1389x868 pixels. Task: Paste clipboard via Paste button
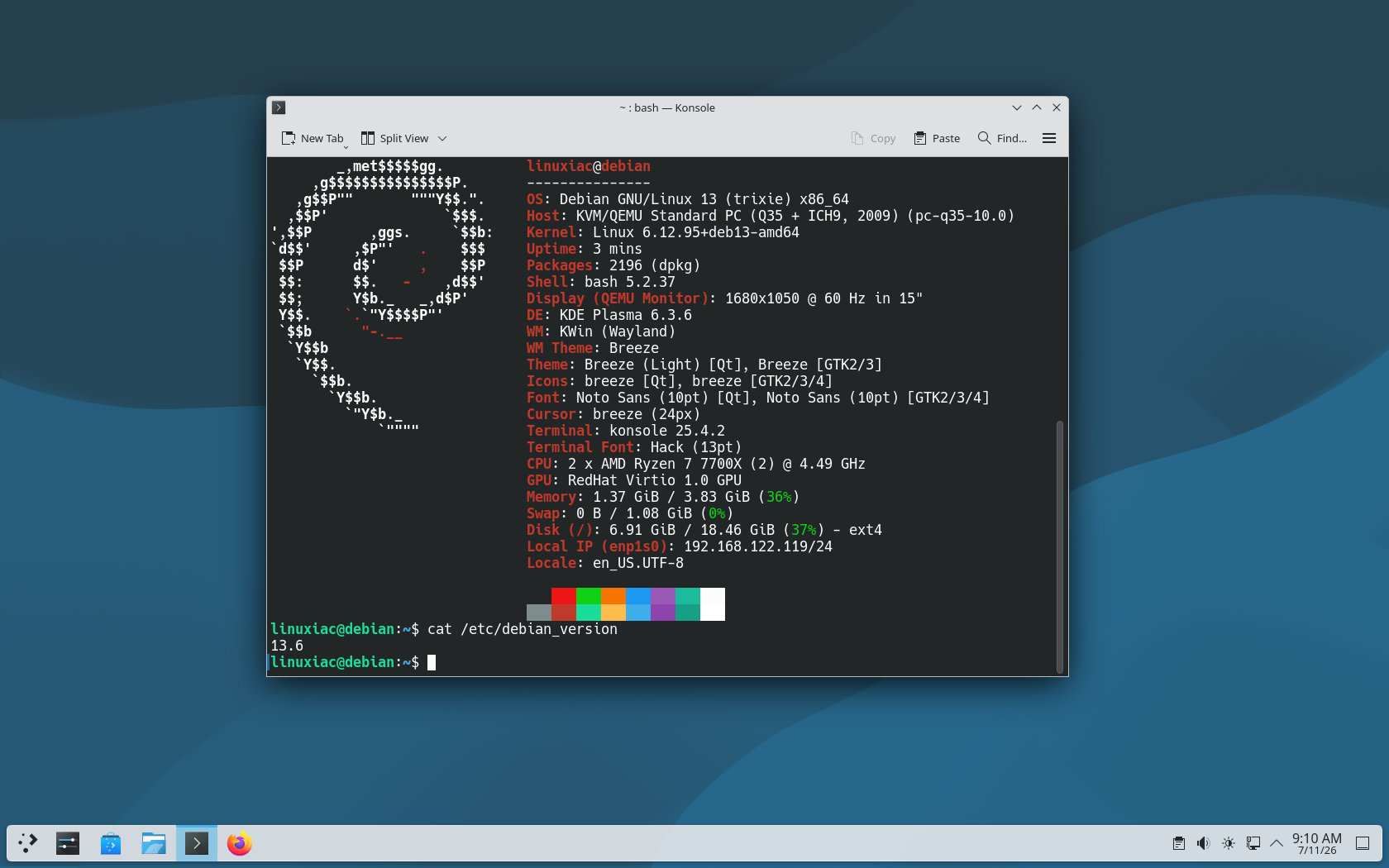point(937,138)
